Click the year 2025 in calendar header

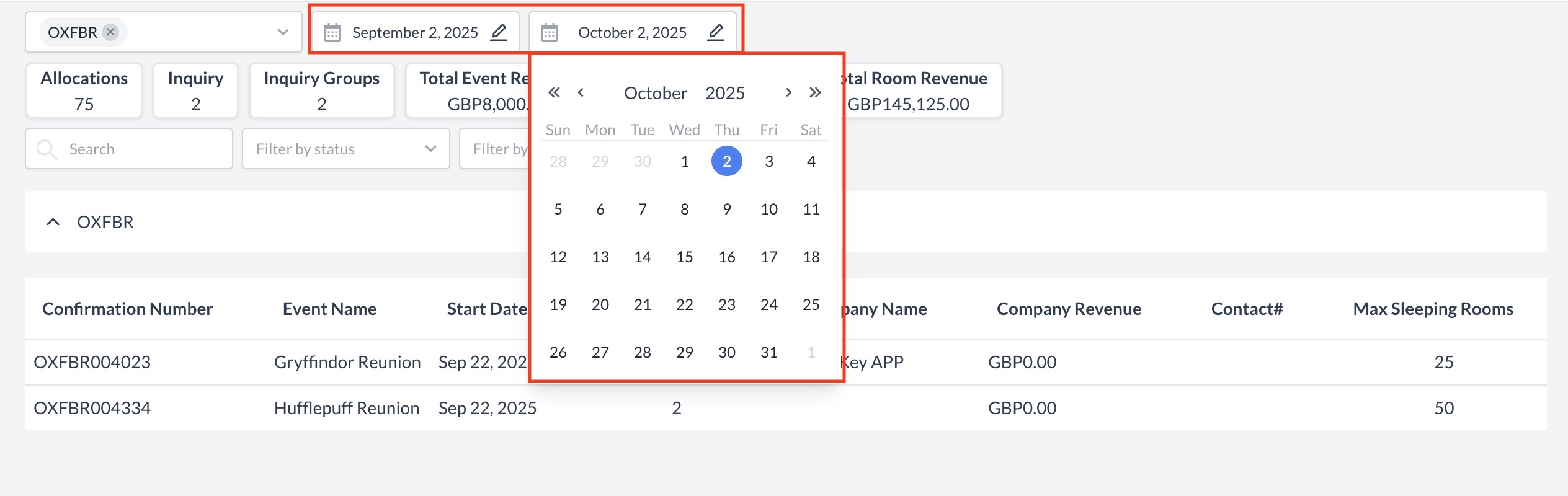pyautogui.click(x=724, y=93)
